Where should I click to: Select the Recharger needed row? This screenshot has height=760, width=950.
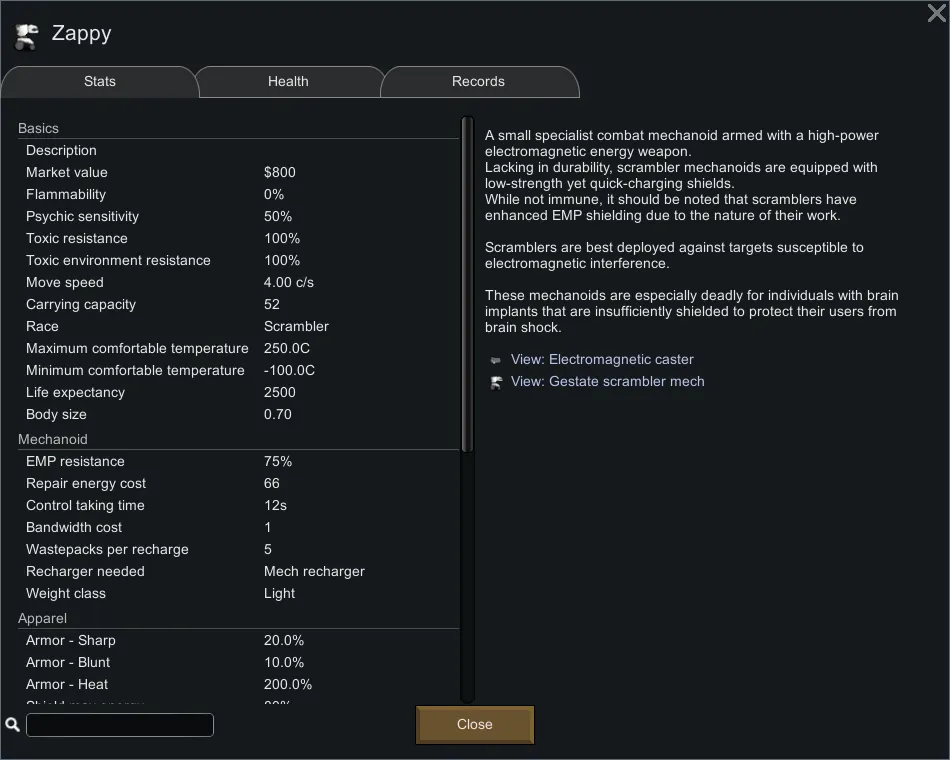tap(200, 572)
